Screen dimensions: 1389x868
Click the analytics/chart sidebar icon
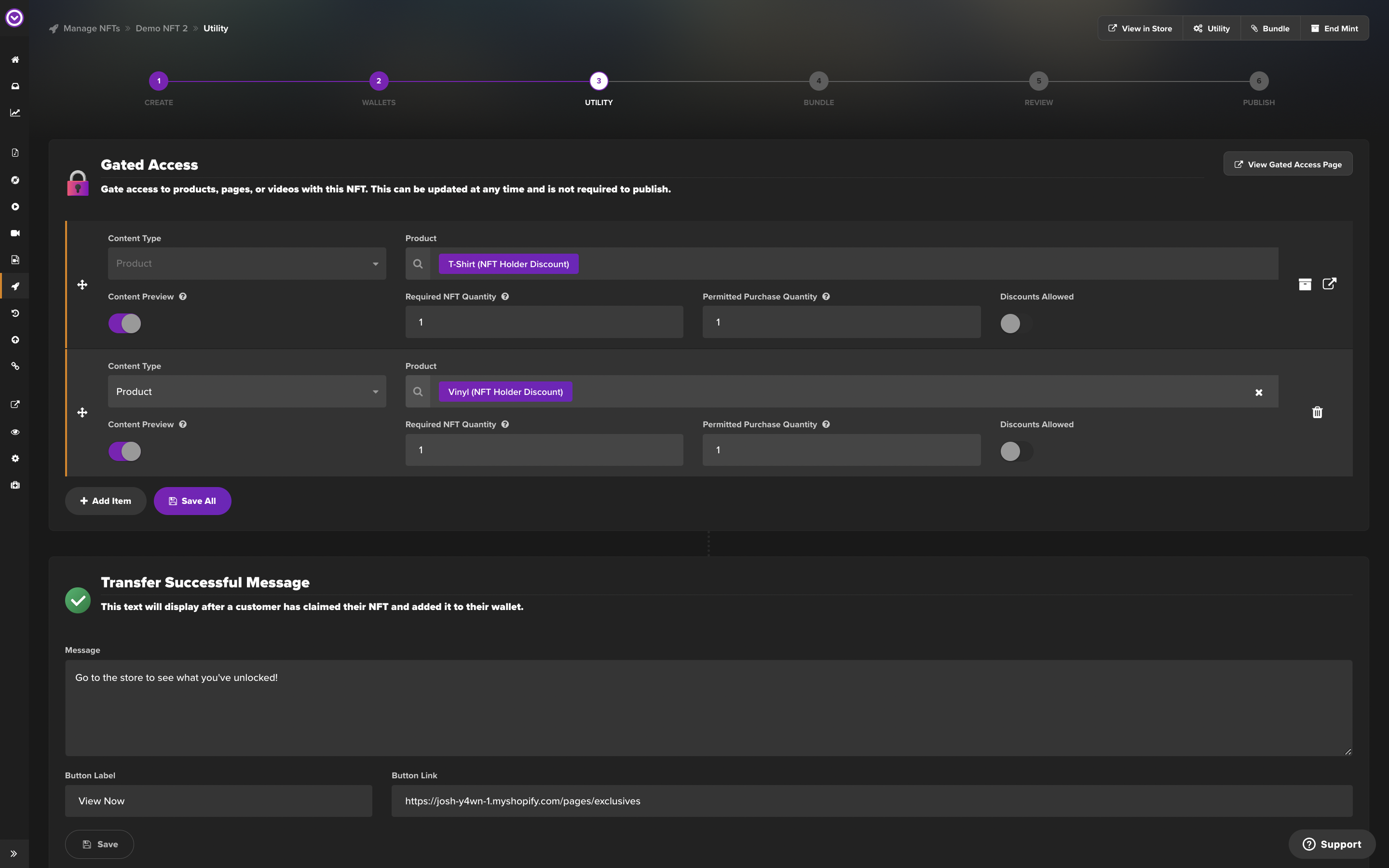14,112
